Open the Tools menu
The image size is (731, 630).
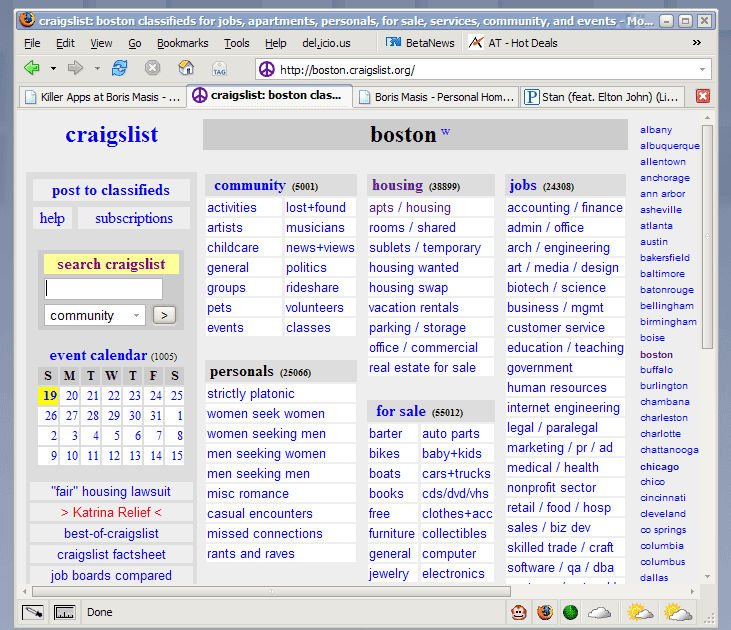coord(237,43)
